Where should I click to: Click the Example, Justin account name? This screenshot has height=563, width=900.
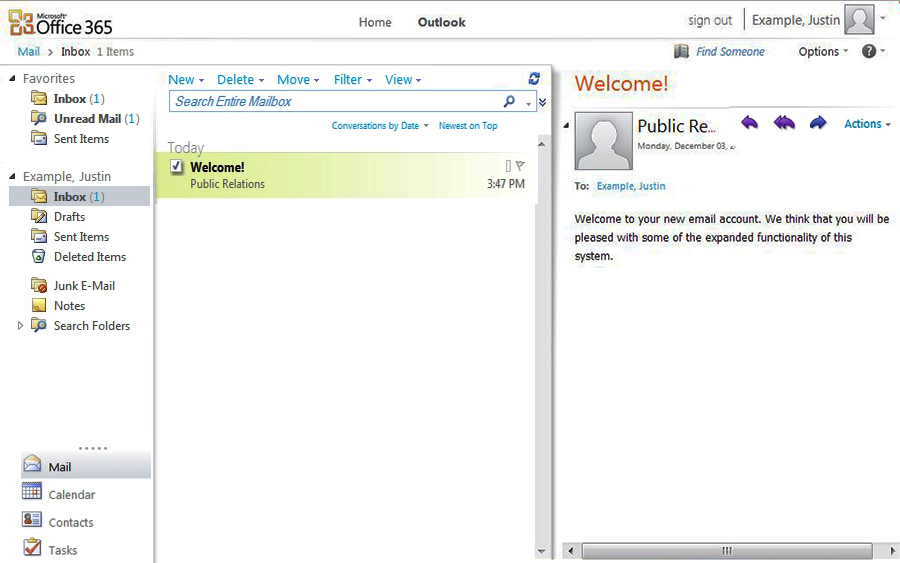[x=796, y=20]
